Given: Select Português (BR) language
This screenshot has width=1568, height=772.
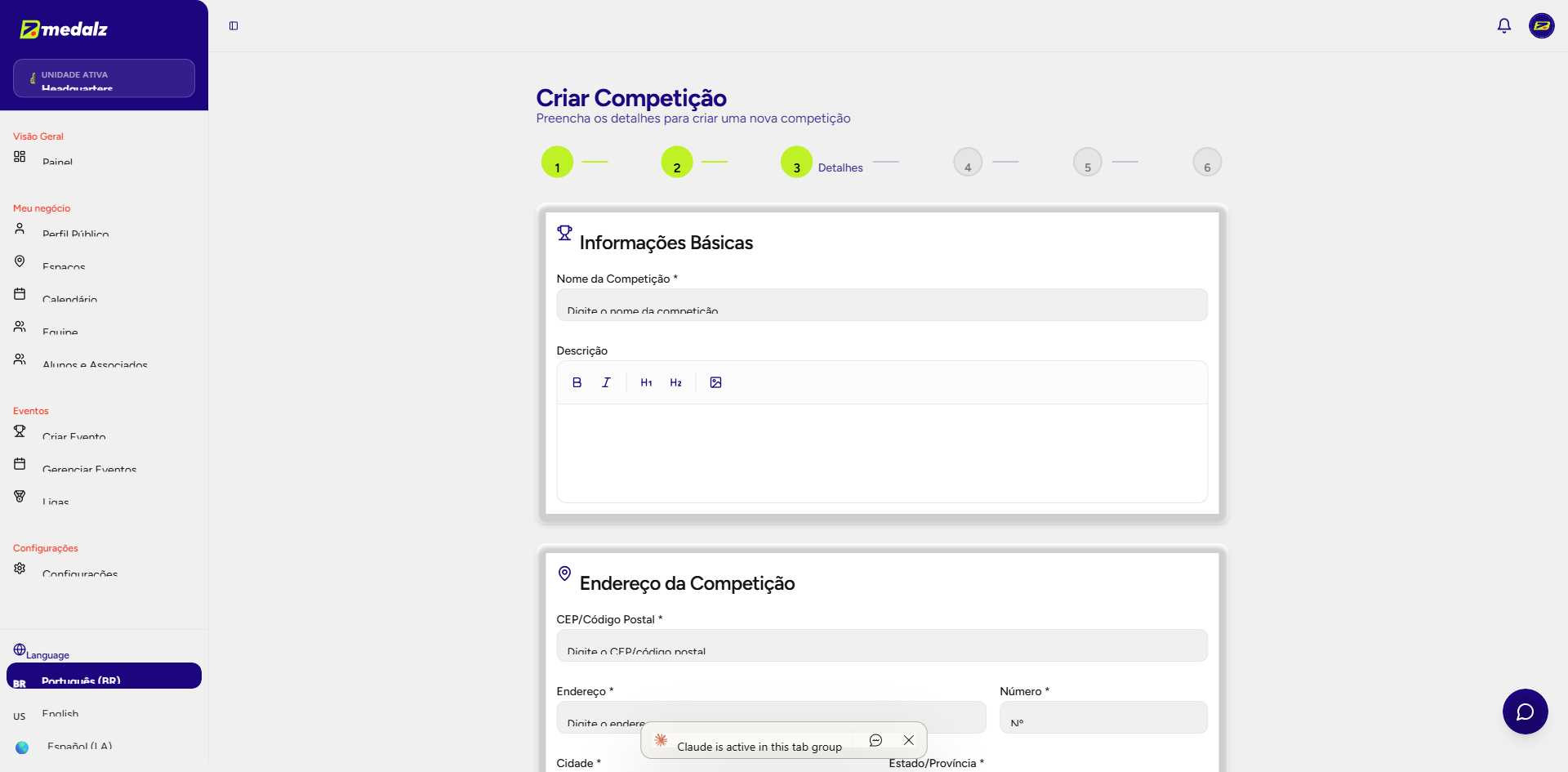Looking at the screenshot, I should point(104,676).
